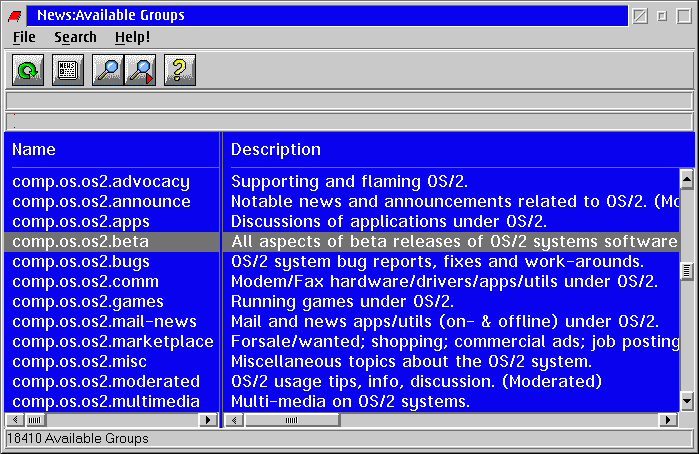
Task: Select comp.os.os2.beta group
Action: click(x=81, y=242)
